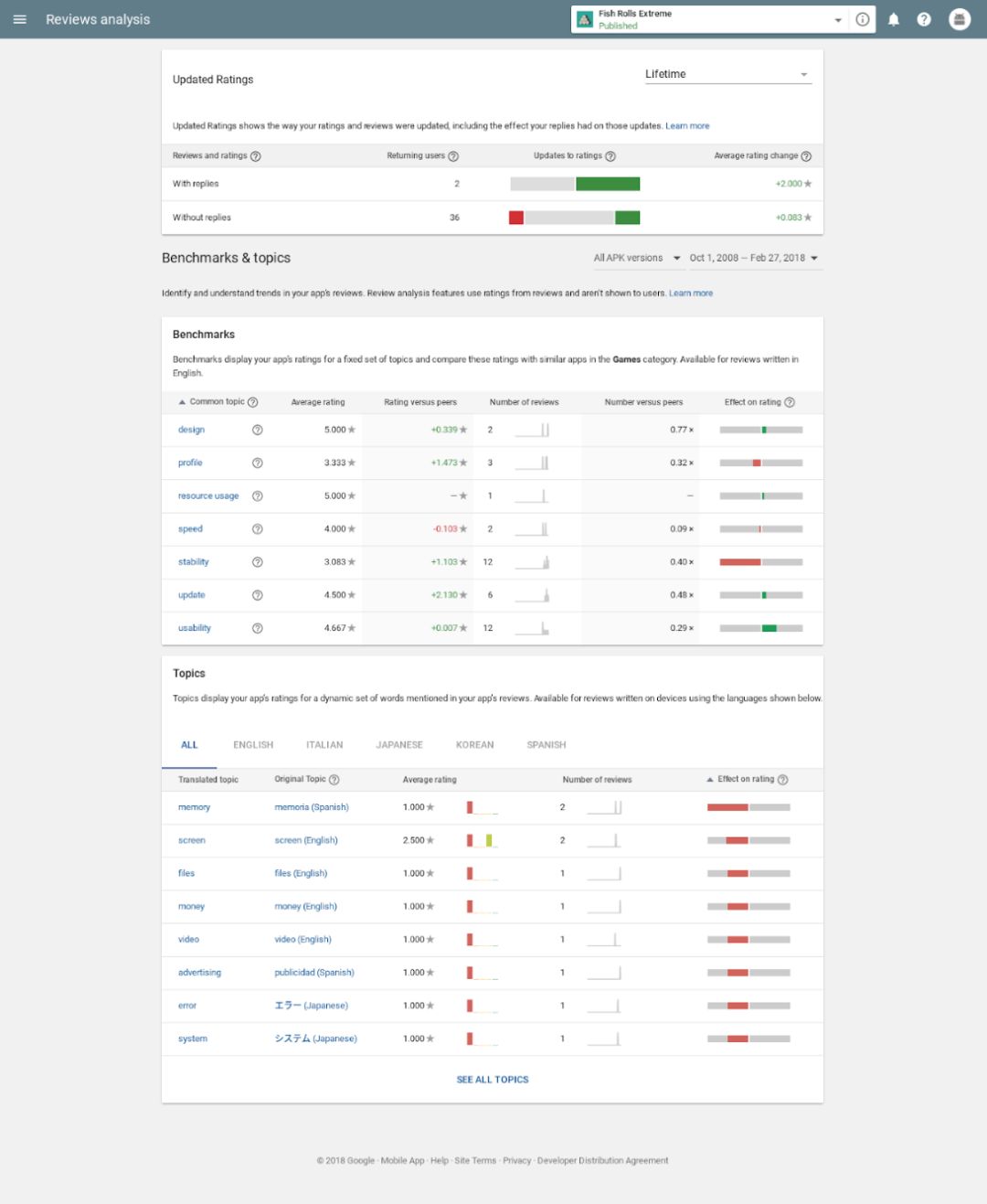
Task: Click the stability effect on rating bar
Action: tap(761, 562)
